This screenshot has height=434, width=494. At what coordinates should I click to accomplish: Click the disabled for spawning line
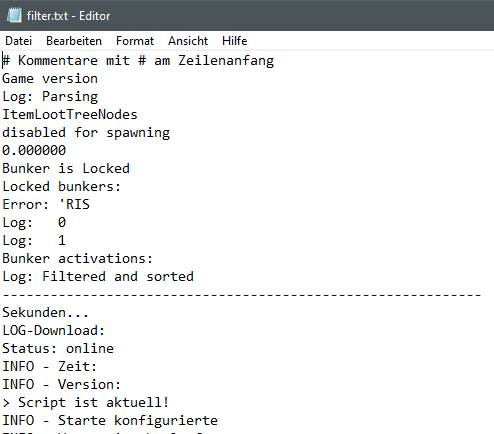pos(86,133)
